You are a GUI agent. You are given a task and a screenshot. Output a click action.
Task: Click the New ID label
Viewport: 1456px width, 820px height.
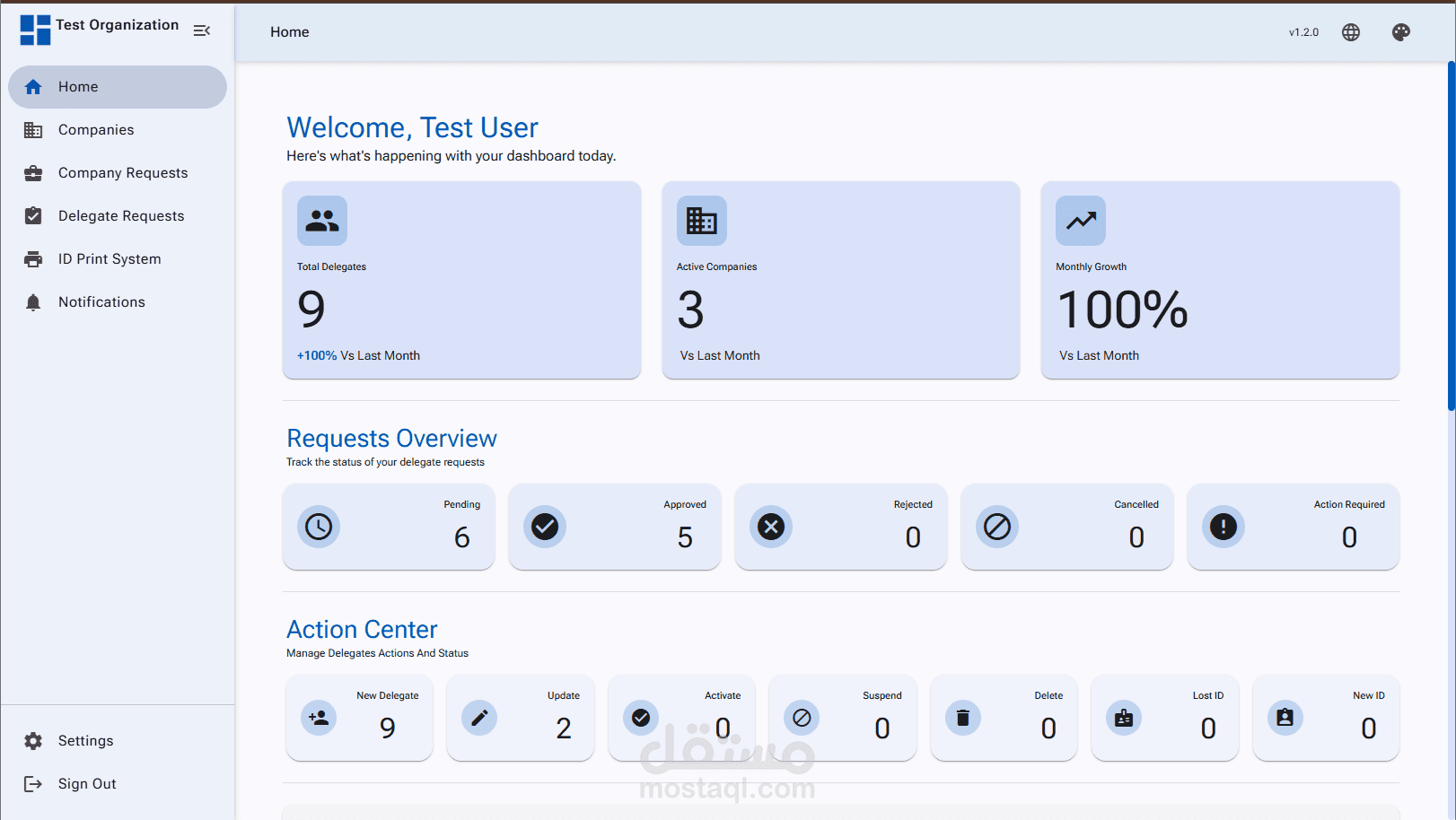point(1369,695)
